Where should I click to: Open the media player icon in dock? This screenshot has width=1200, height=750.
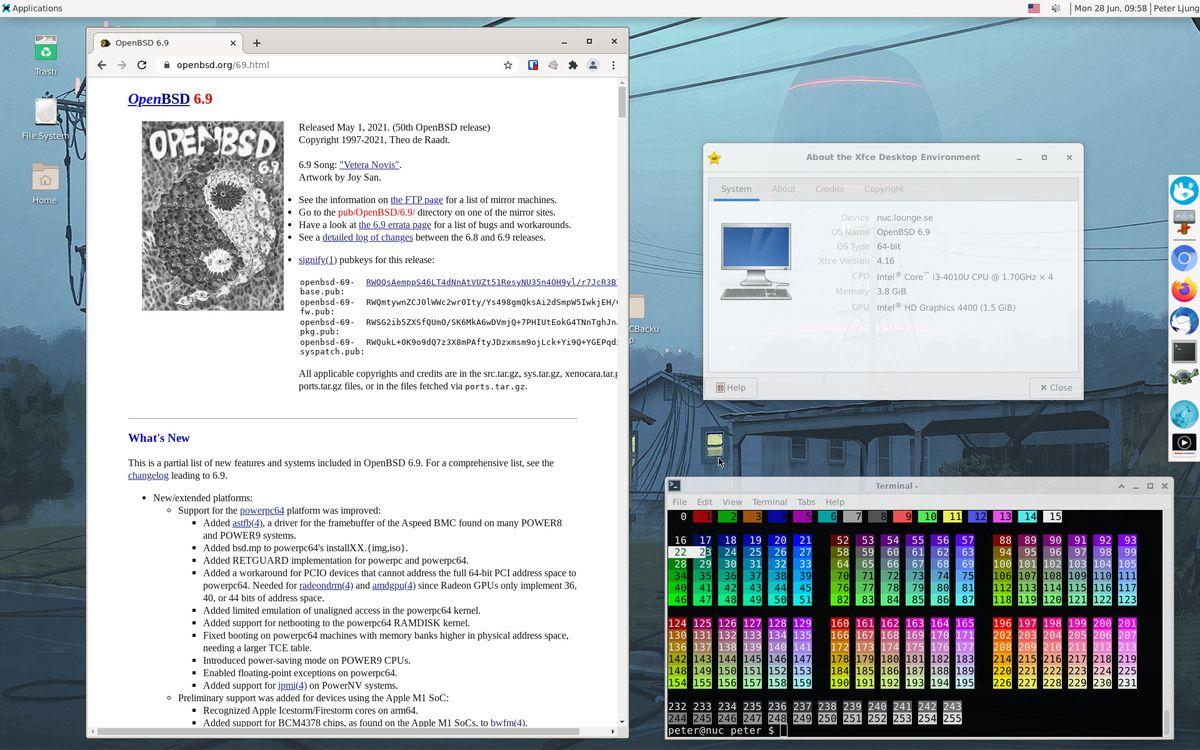tap(1184, 442)
